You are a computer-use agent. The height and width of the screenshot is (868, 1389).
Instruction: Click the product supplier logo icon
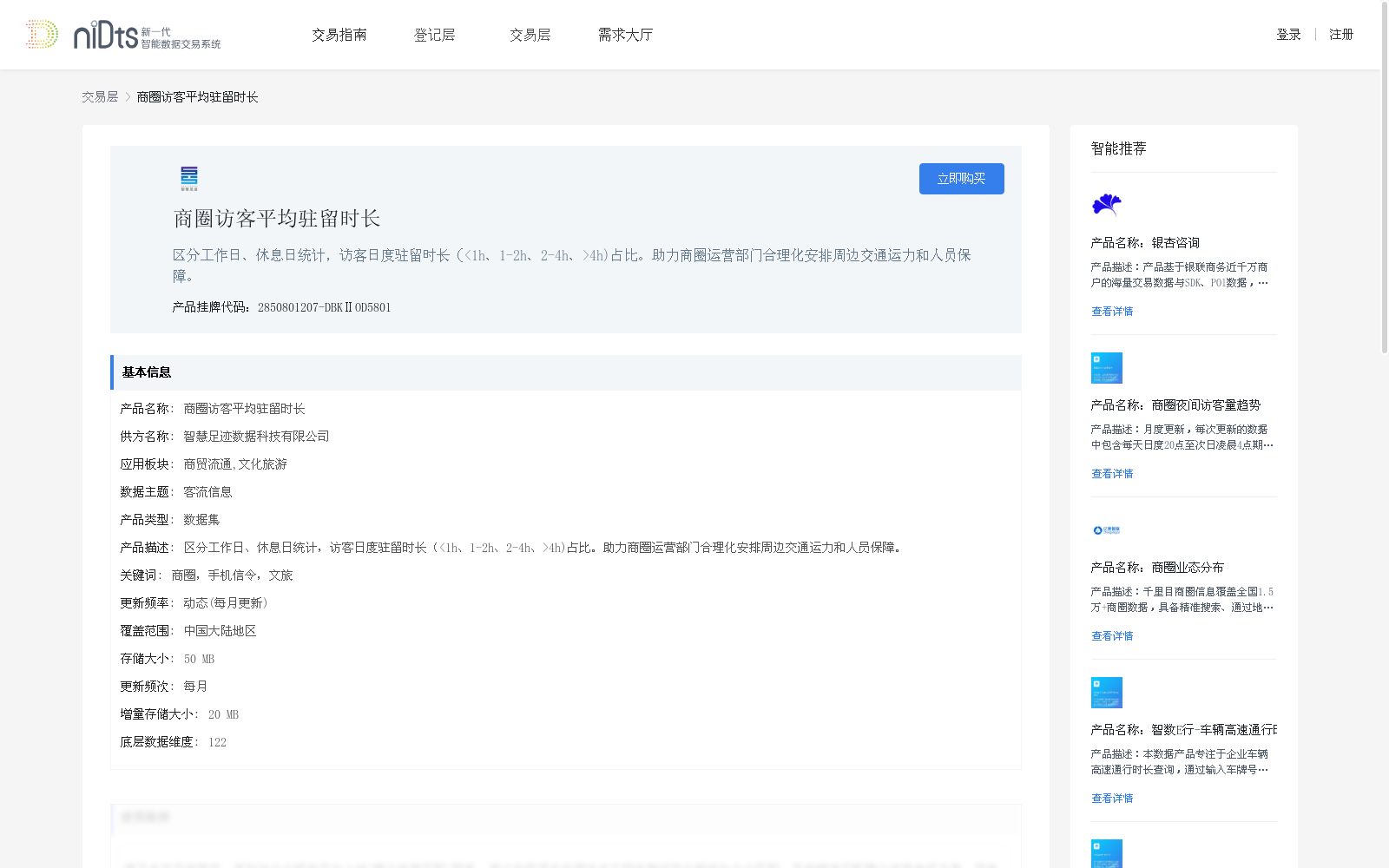(189, 178)
